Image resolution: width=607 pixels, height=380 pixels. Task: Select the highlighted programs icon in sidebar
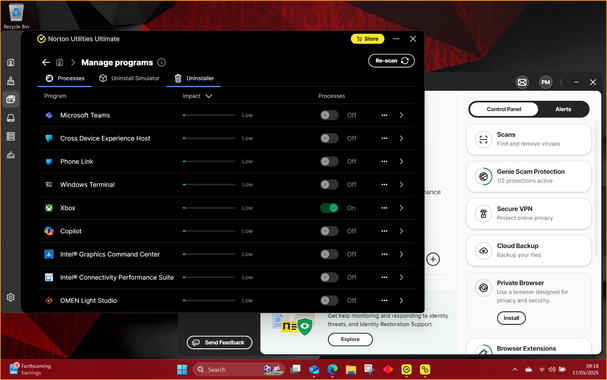(x=11, y=99)
